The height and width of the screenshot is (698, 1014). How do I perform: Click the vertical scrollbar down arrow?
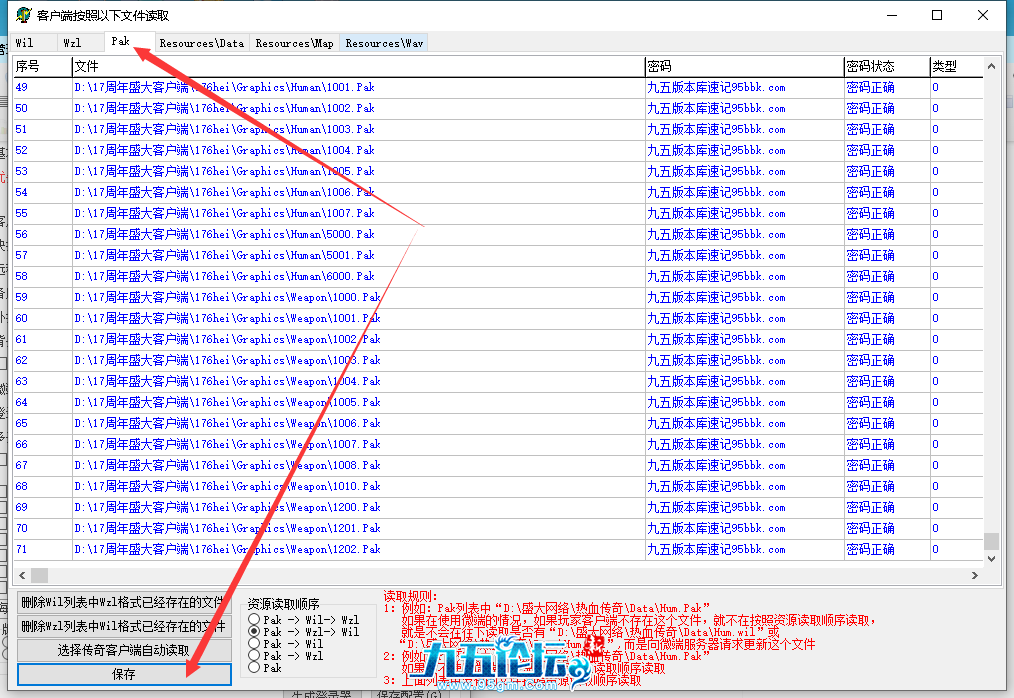pyautogui.click(x=991, y=557)
